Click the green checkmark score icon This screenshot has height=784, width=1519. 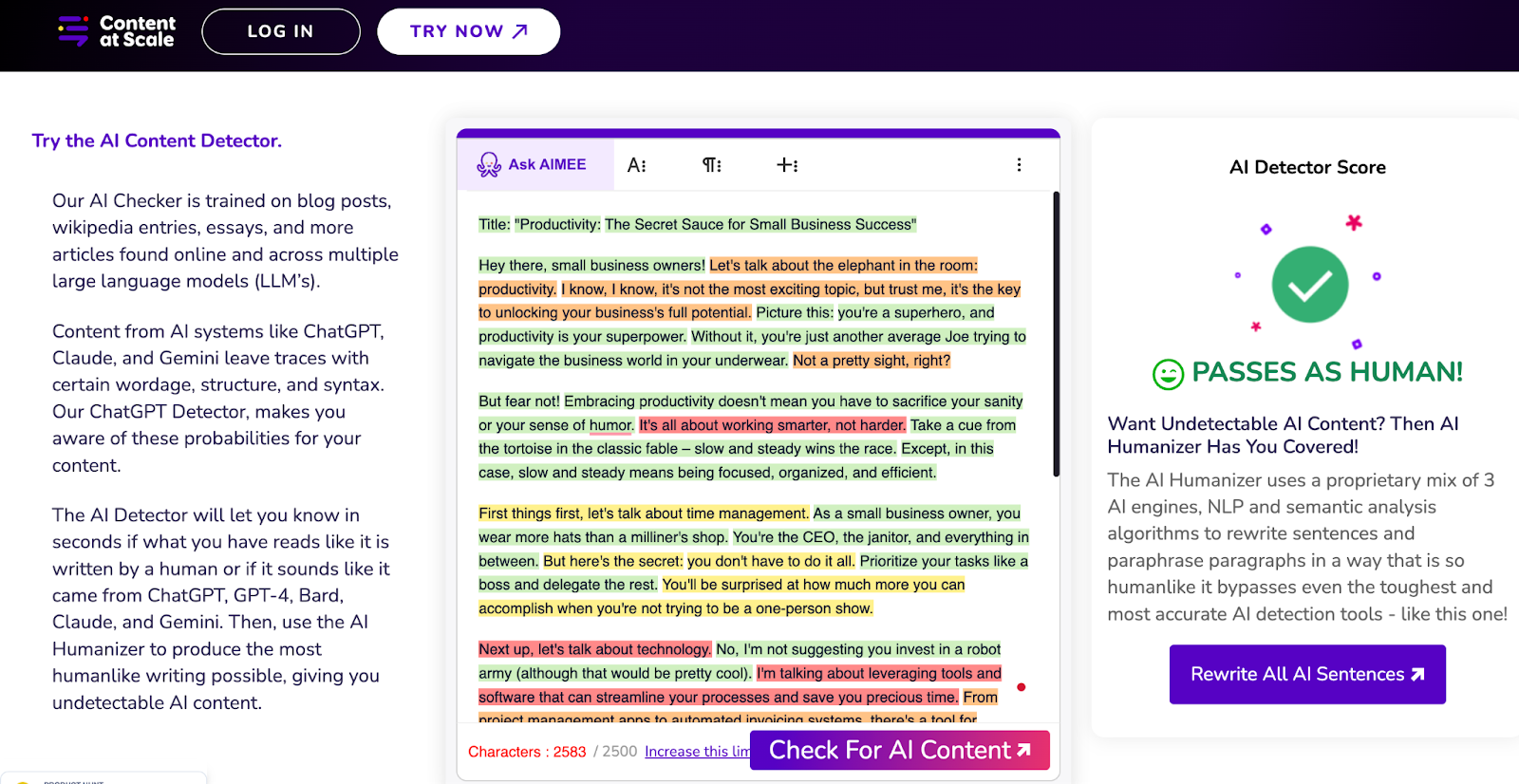1309,285
